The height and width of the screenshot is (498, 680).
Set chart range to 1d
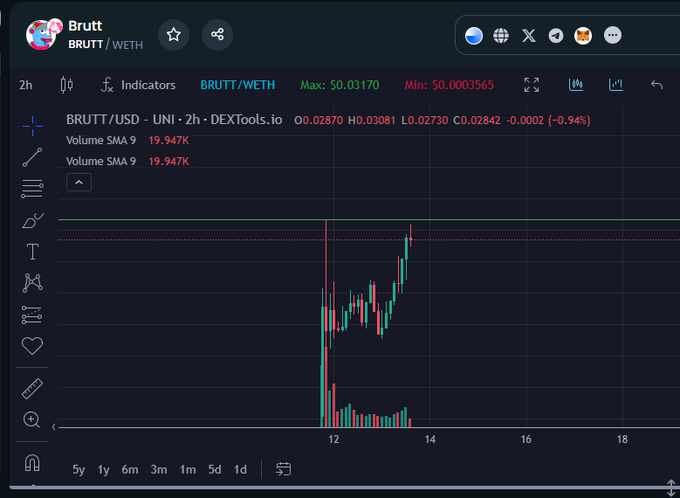tap(240, 470)
